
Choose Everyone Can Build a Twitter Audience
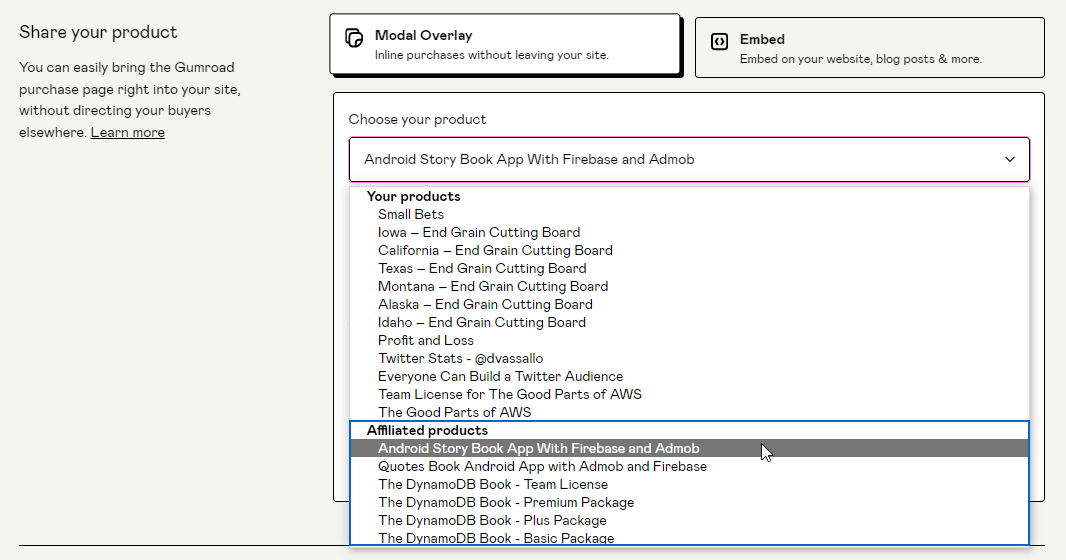(500, 377)
